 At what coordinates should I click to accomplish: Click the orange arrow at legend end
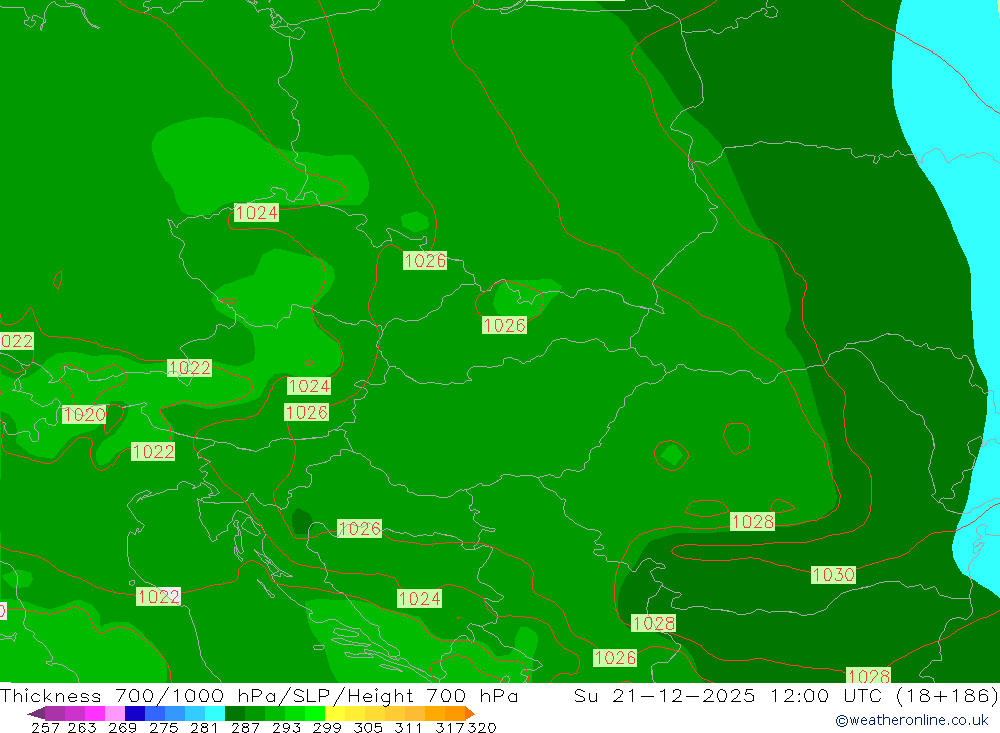469,713
